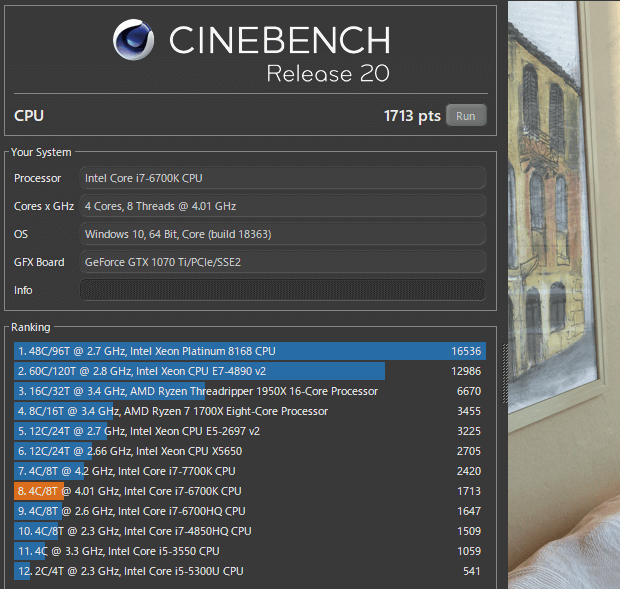Screen dimensions: 620x589
Task: Choose the Ryzen 7 1700X ranking row
Action: coord(249,411)
